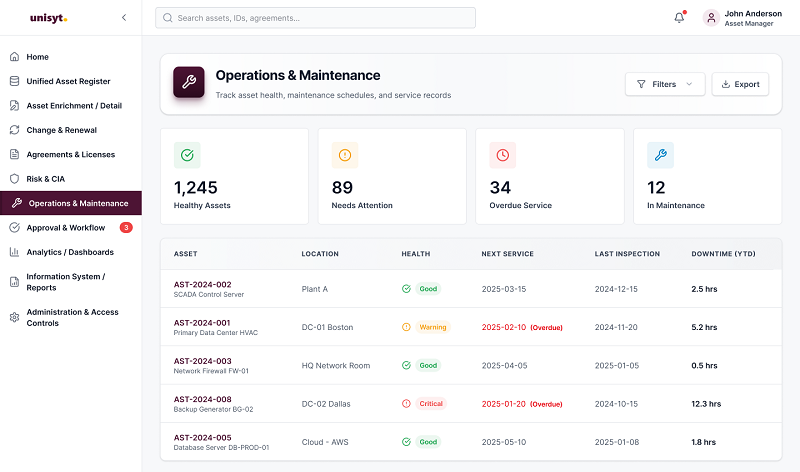Image resolution: width=800 pixels, height=472 pixels.
Task: Open Administration & Access Controls
Action: click(x=72, y=317)
